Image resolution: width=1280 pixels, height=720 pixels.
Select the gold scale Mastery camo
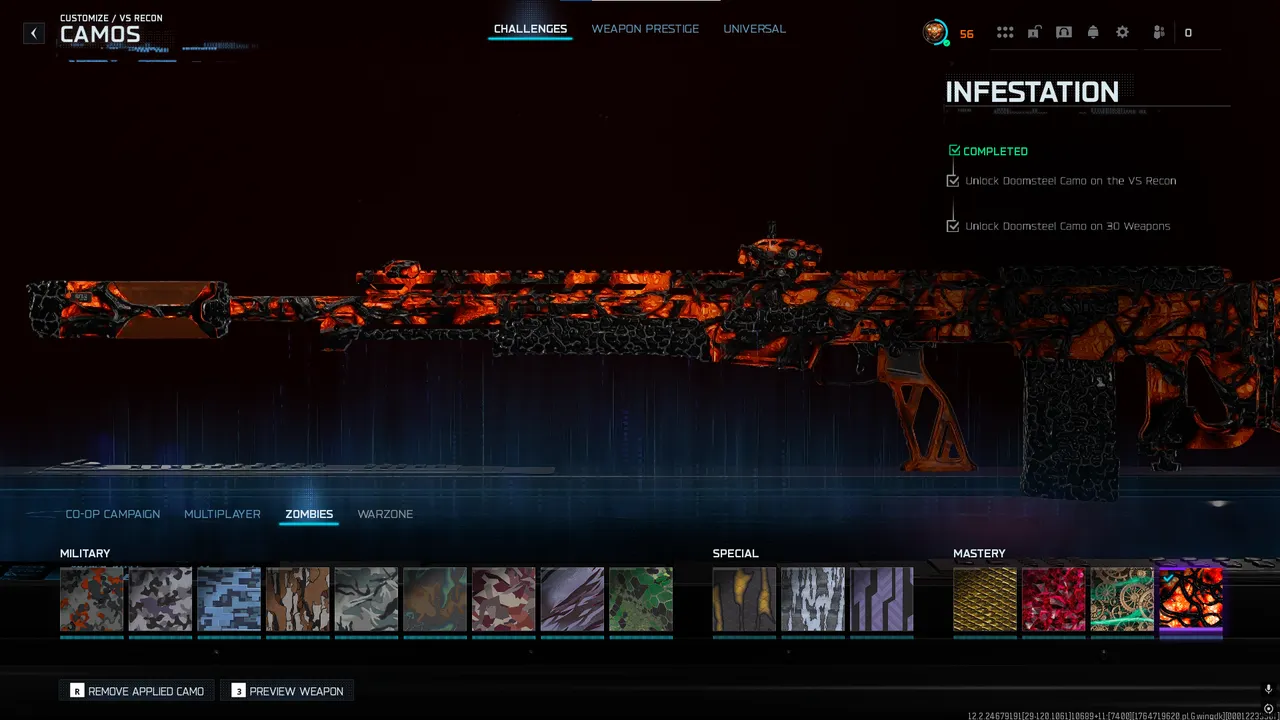tap(985, 600)
